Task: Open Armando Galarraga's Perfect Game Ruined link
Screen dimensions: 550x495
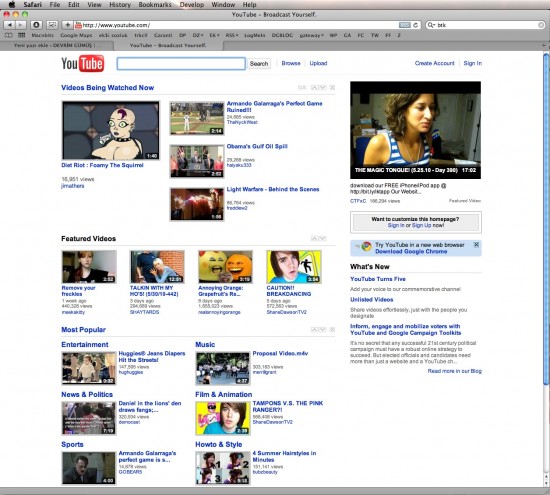Action: tap(274, 107)
